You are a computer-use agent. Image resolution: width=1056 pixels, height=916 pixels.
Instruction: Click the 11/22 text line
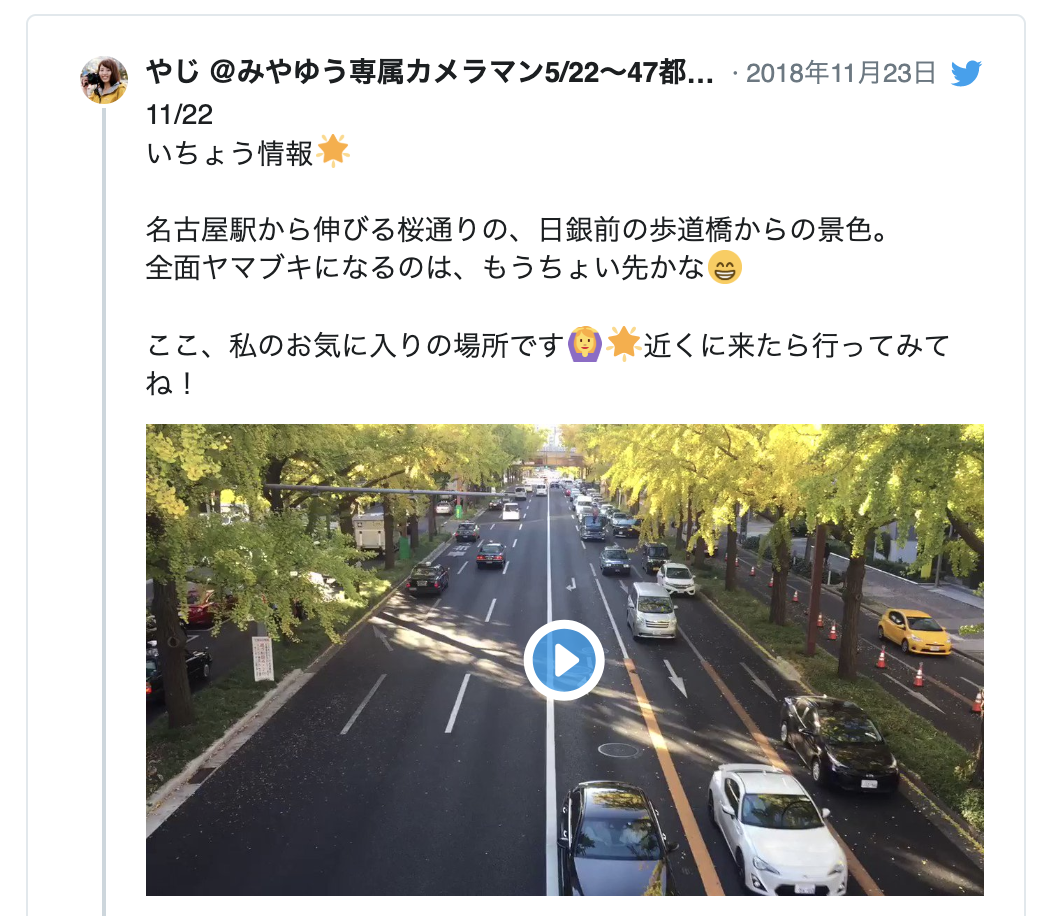[179, 114]
